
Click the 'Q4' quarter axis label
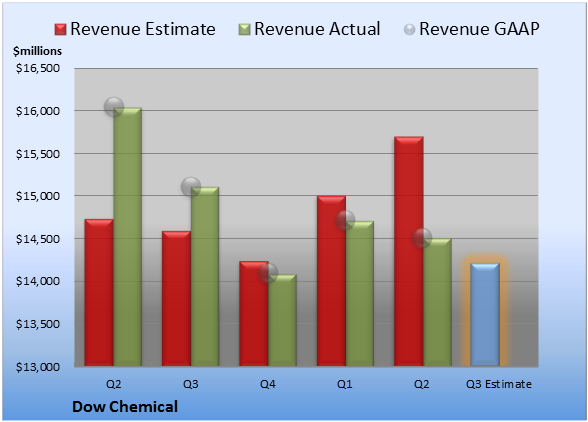268,384
